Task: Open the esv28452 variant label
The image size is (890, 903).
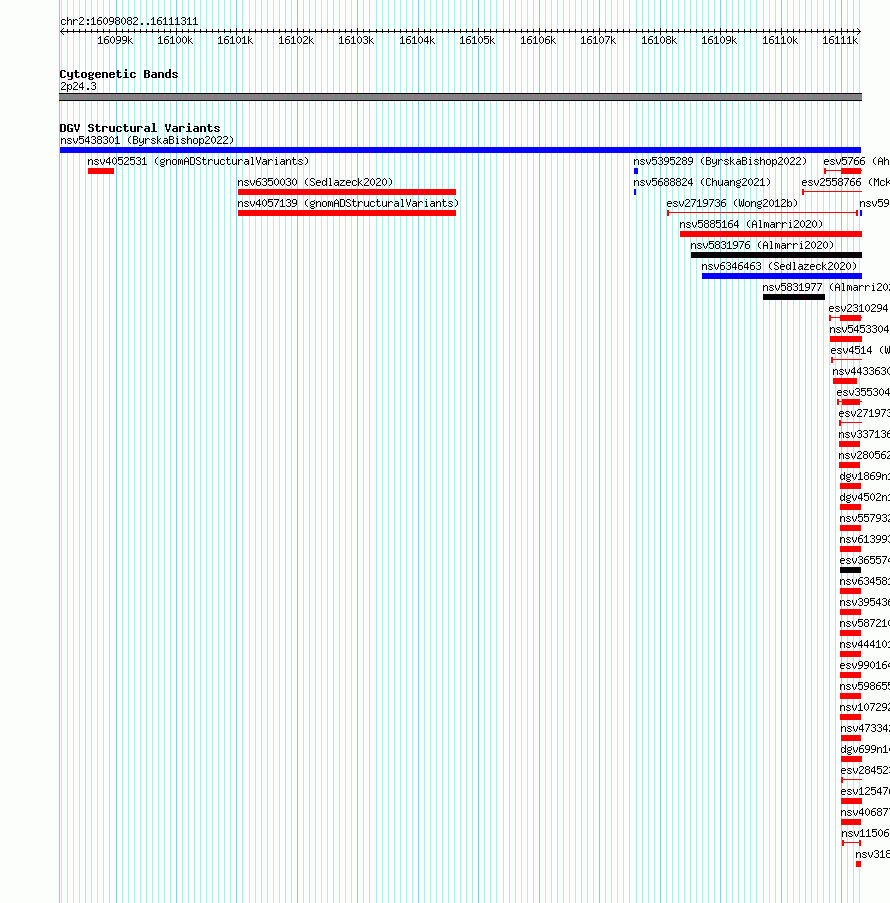Action: 865,771
